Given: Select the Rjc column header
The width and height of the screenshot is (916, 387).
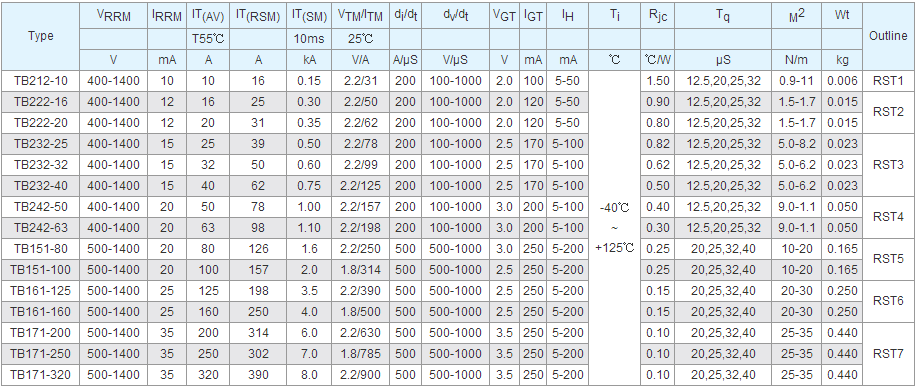Looking at the screenshot, I should [657, 16].
